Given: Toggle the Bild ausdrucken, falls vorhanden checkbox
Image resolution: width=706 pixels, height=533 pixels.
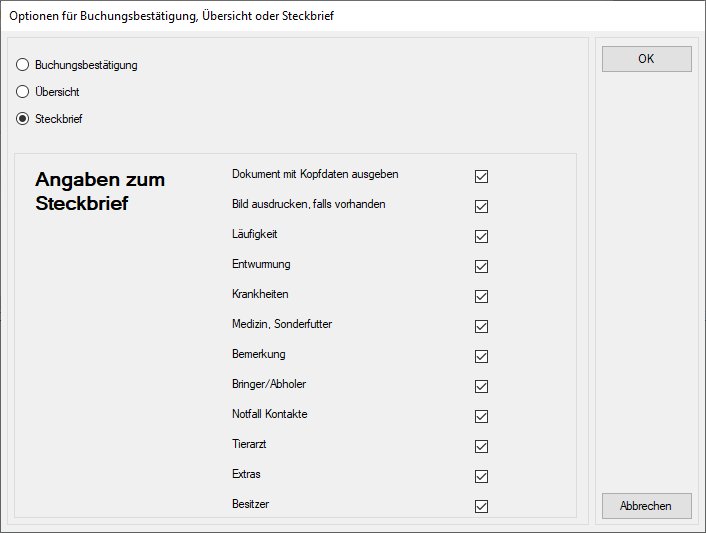Looking at the screenshot, I should coord(481,206).
